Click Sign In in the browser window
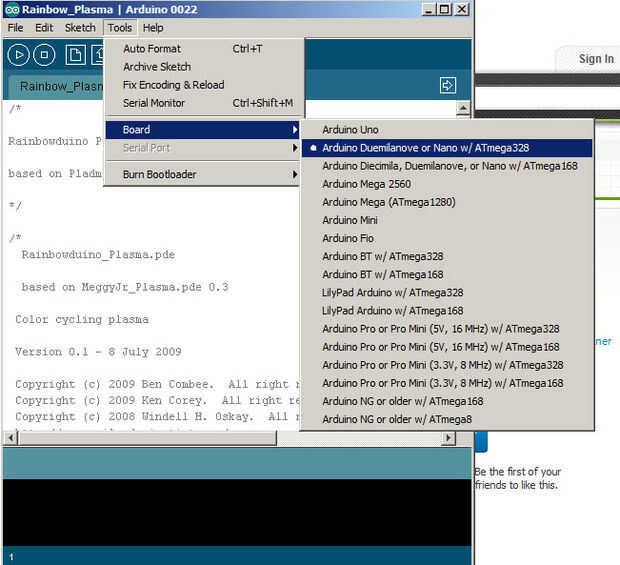620x565 pixels. coord(596,59)
